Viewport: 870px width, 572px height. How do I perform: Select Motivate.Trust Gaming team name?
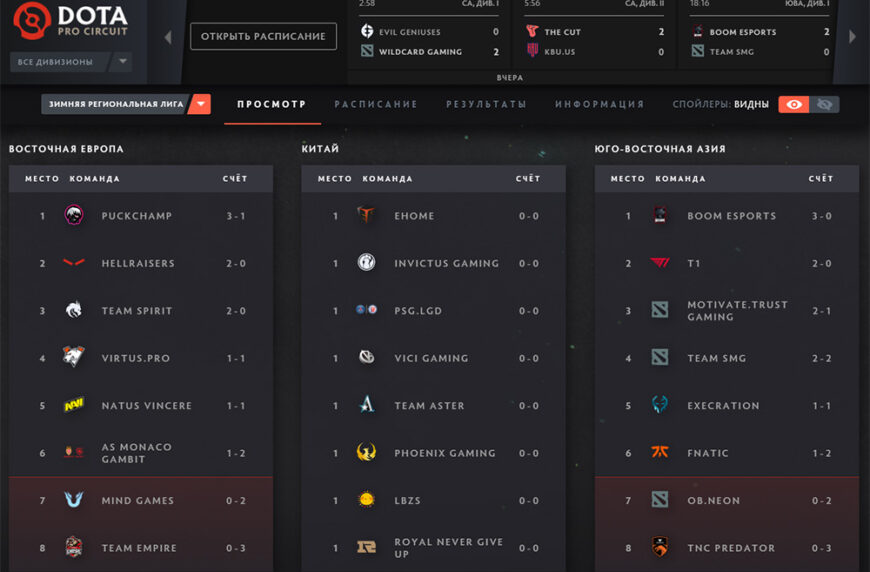pos(737,311)
